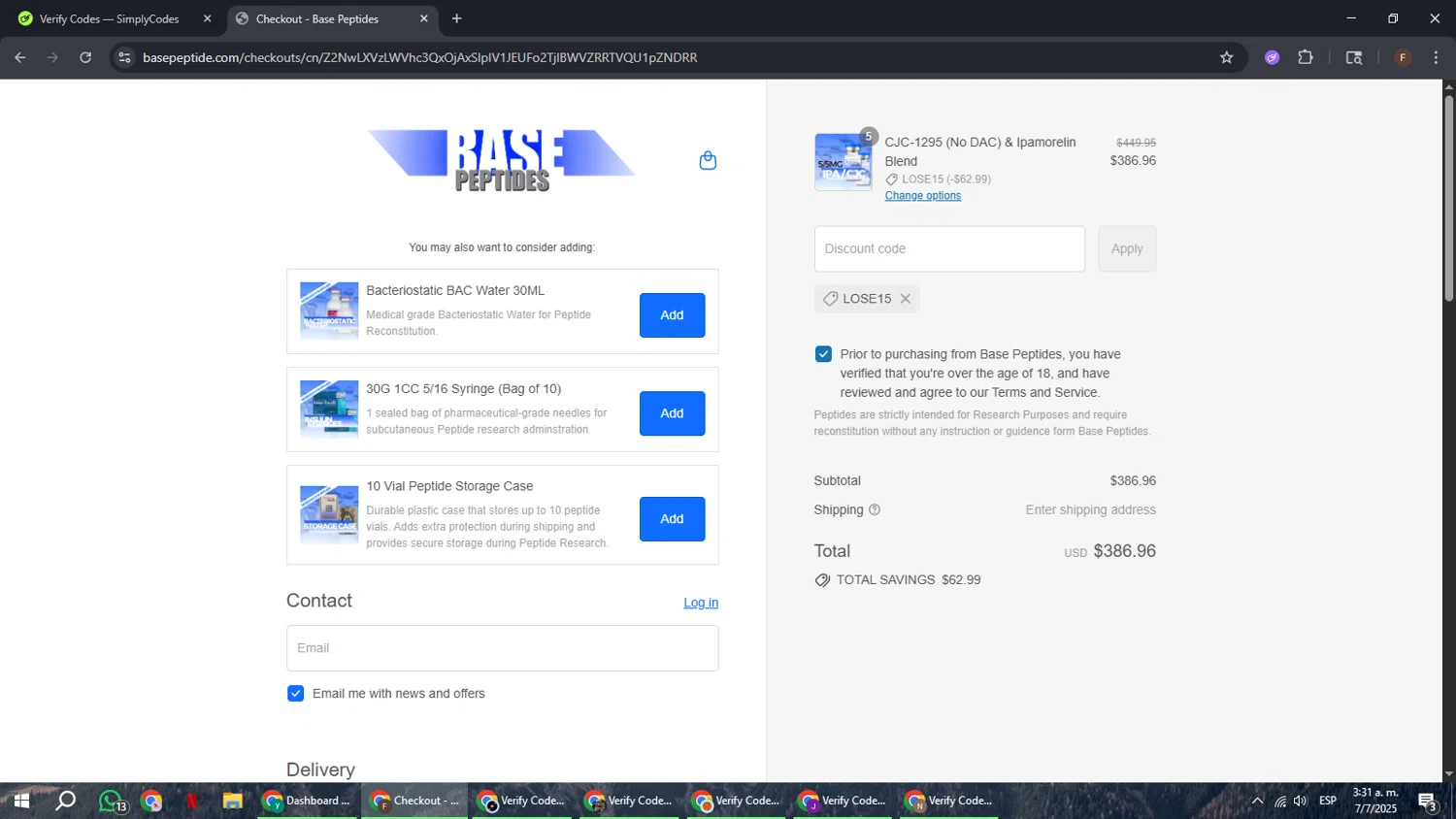
Task: Add 30G 1CC 5/16 Syringe bag
Action: (672, 413)
